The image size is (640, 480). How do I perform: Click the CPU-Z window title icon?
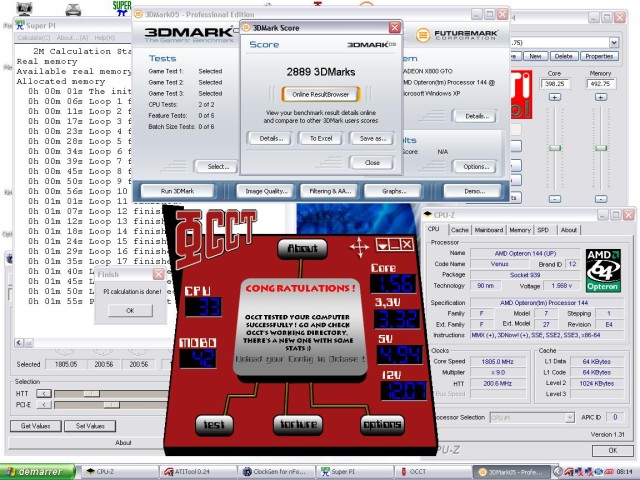point(427,215)
